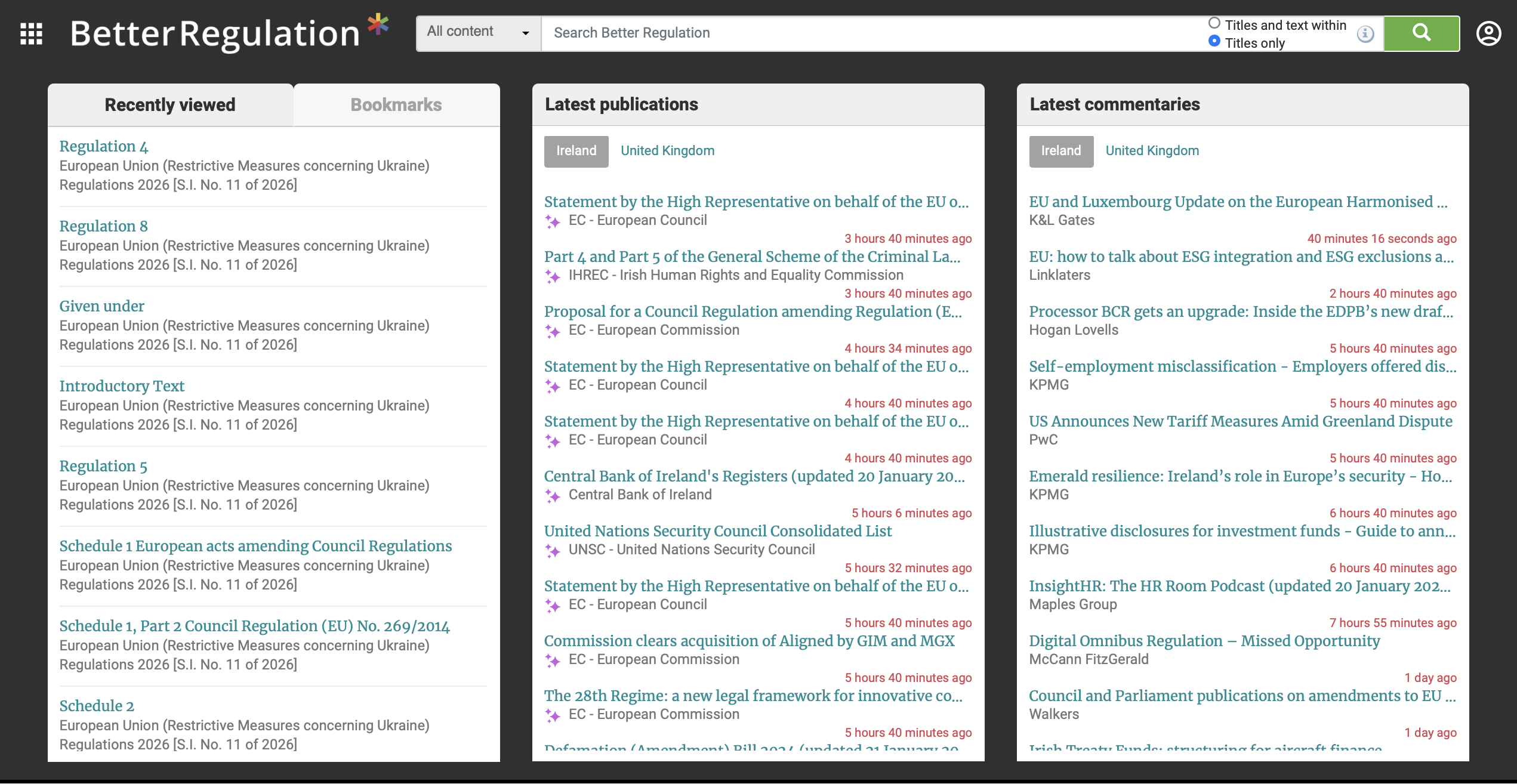This screenshot has height=784, width=1517.
Task: Click inside the Search Better Regulation field
Action: [835, 33]
